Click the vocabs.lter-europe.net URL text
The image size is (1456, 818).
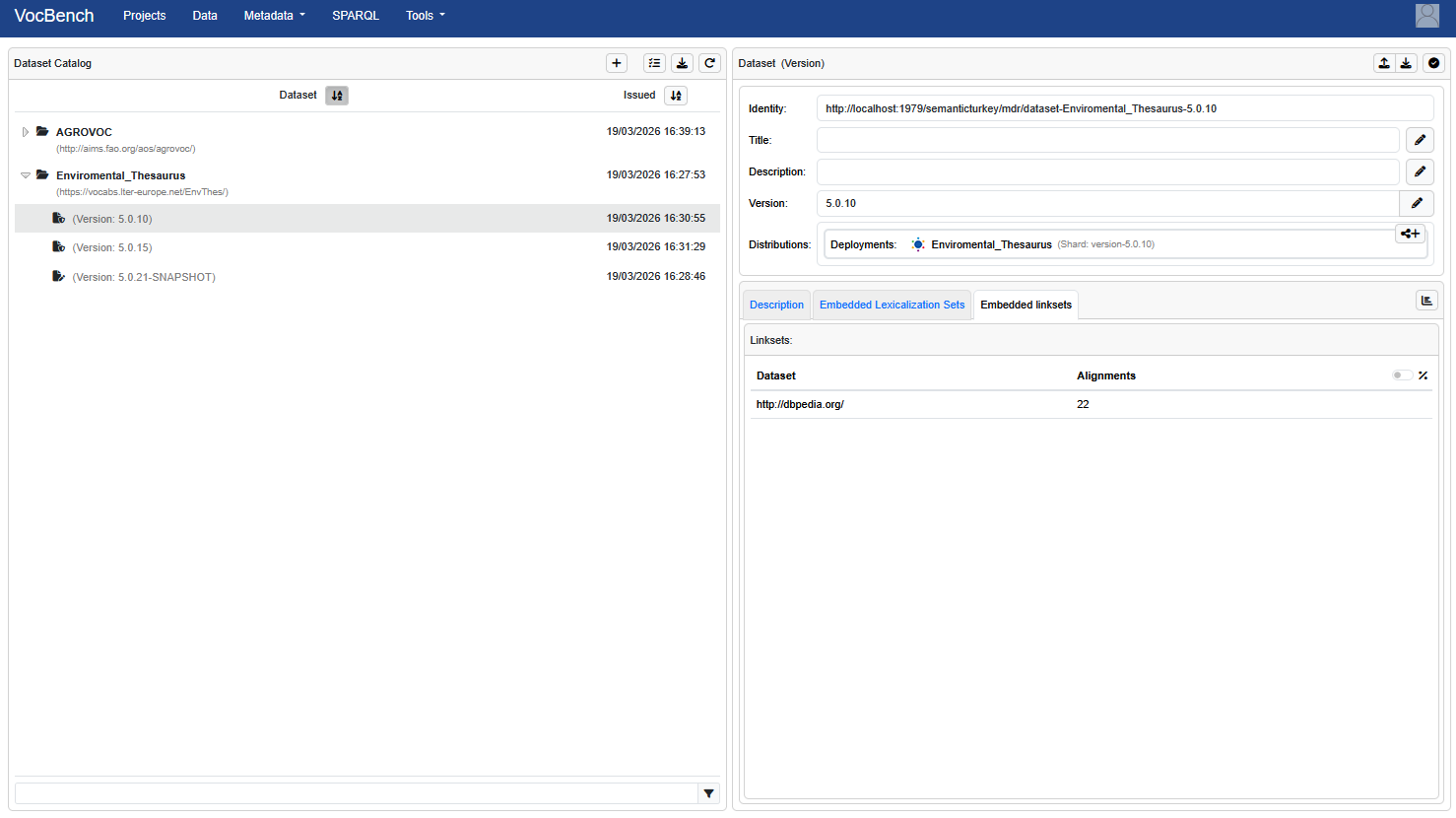point(142,192)
